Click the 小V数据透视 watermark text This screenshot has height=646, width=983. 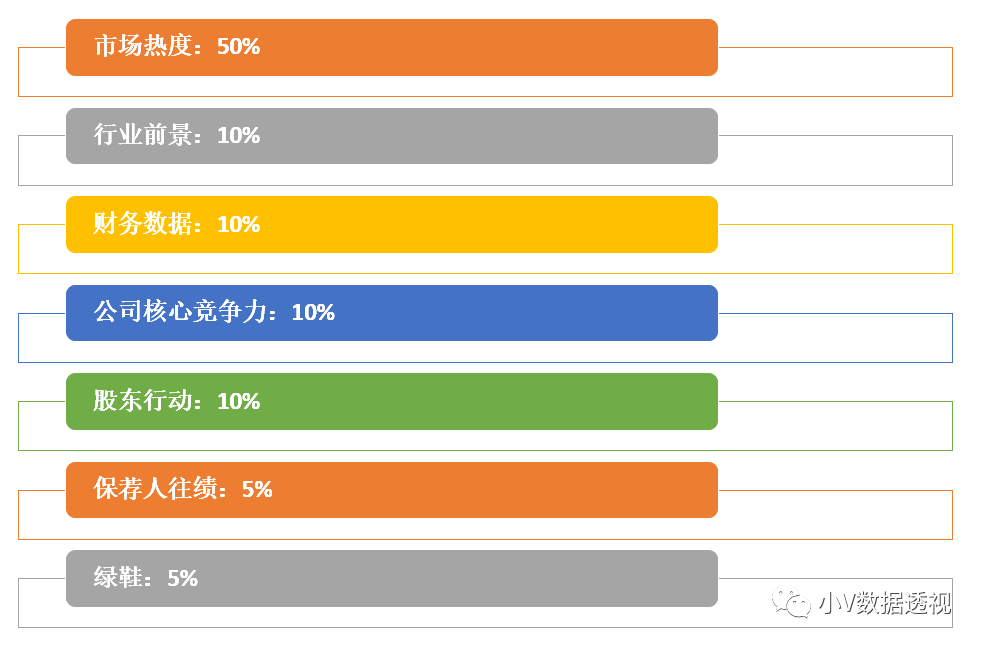(883, 603)
